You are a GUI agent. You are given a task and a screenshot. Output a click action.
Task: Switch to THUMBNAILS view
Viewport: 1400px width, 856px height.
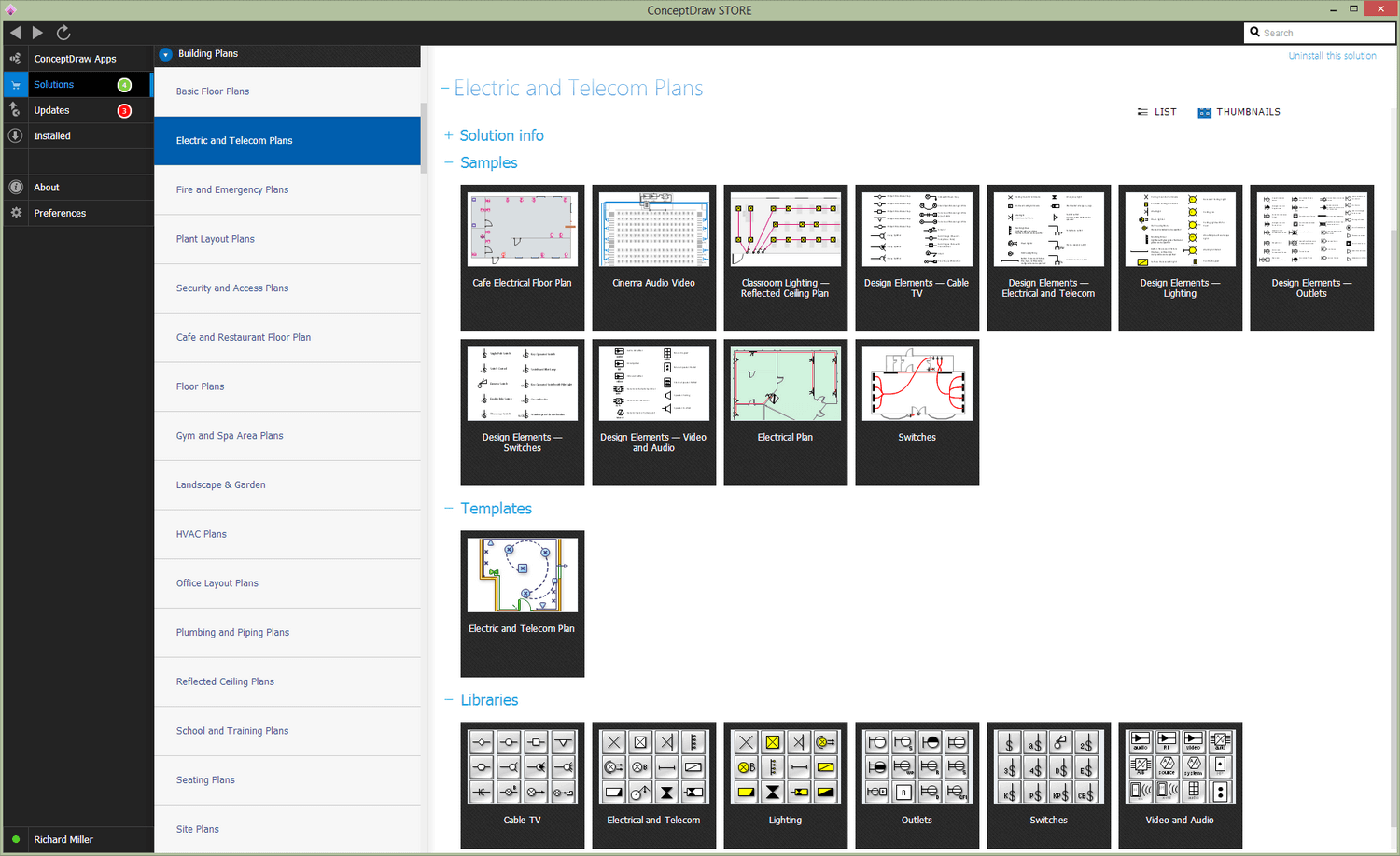pos(1239,112)
